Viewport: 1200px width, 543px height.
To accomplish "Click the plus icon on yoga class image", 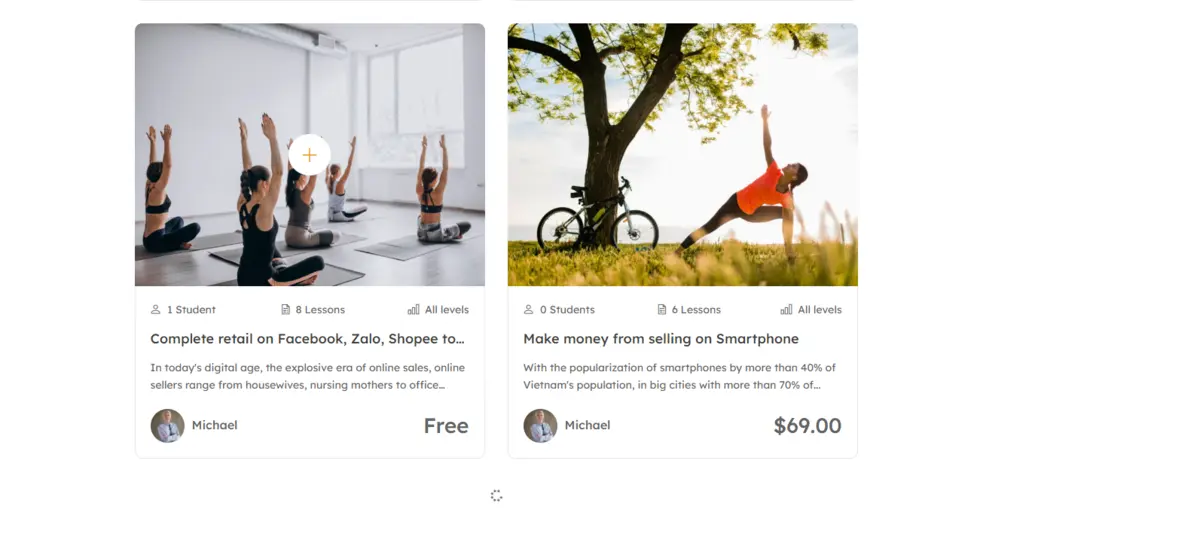I will point(309,155).
